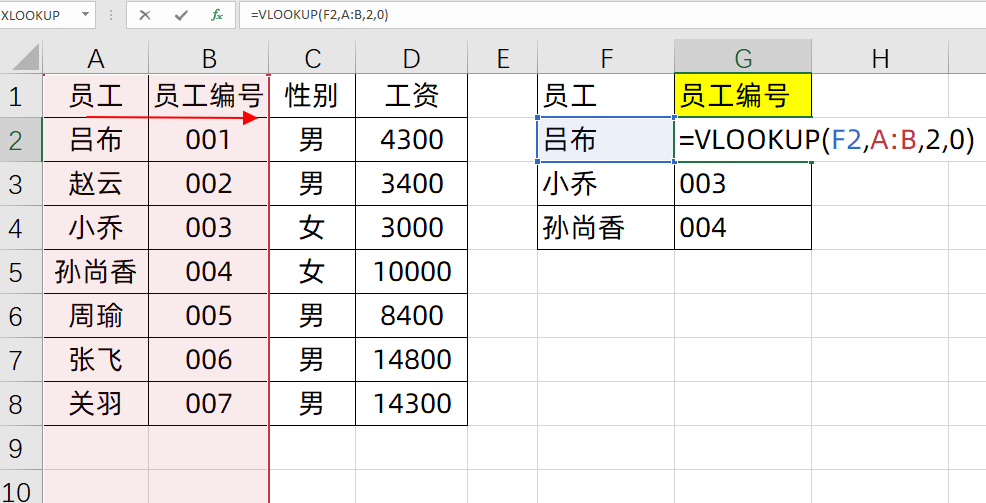Image resolution: width=986 pixels, height=503 pixels.
Task: Click gender cell for 小乔 row
Action: click(312, 228)
